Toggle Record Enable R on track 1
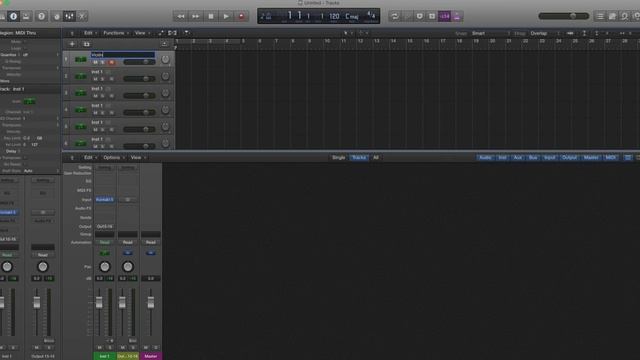The image size is (640, 360). click(111, 62)
